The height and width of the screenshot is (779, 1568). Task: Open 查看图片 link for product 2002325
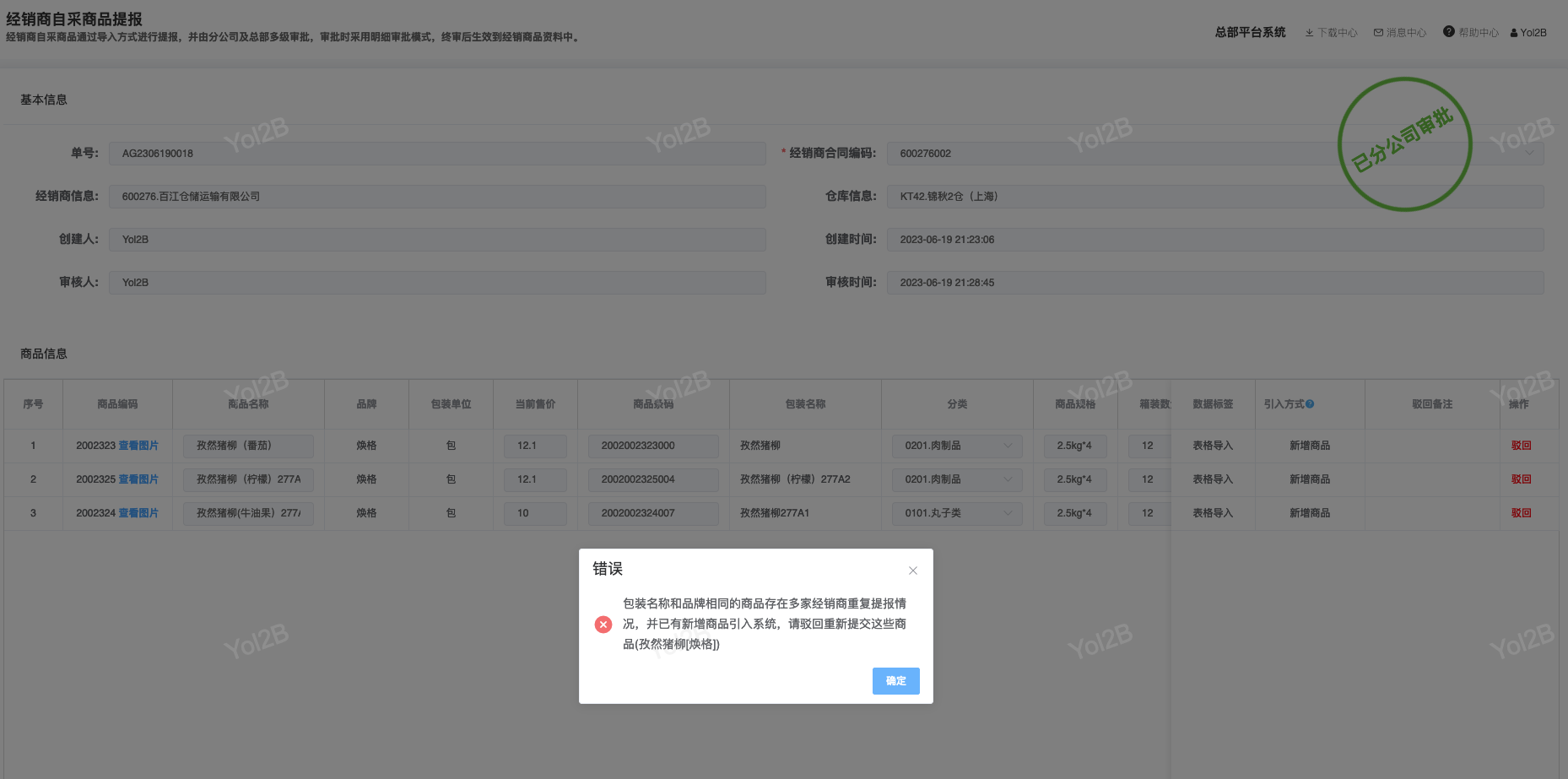point(138,479)
